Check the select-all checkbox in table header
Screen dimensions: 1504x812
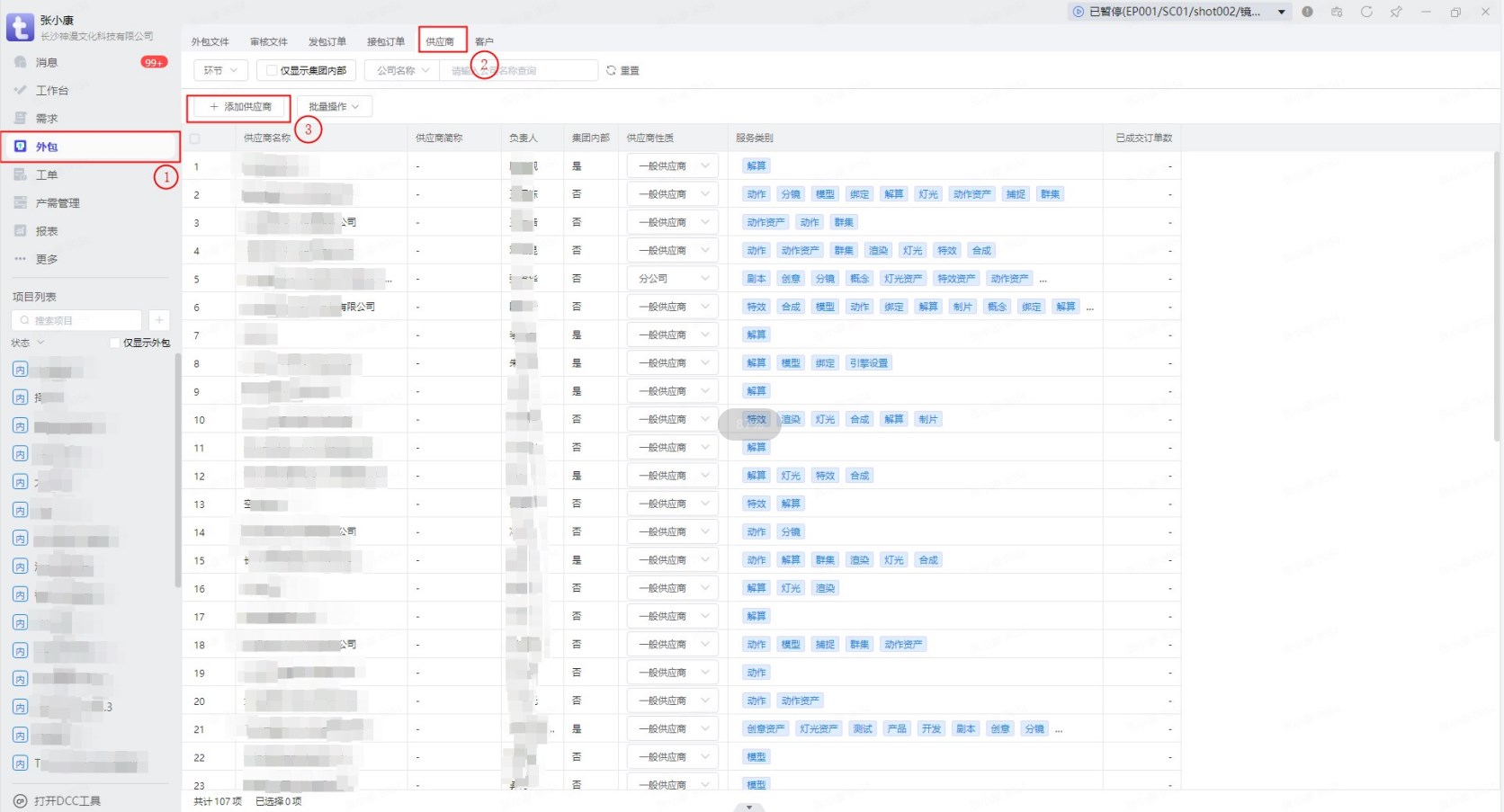click(x=195, y=138)
